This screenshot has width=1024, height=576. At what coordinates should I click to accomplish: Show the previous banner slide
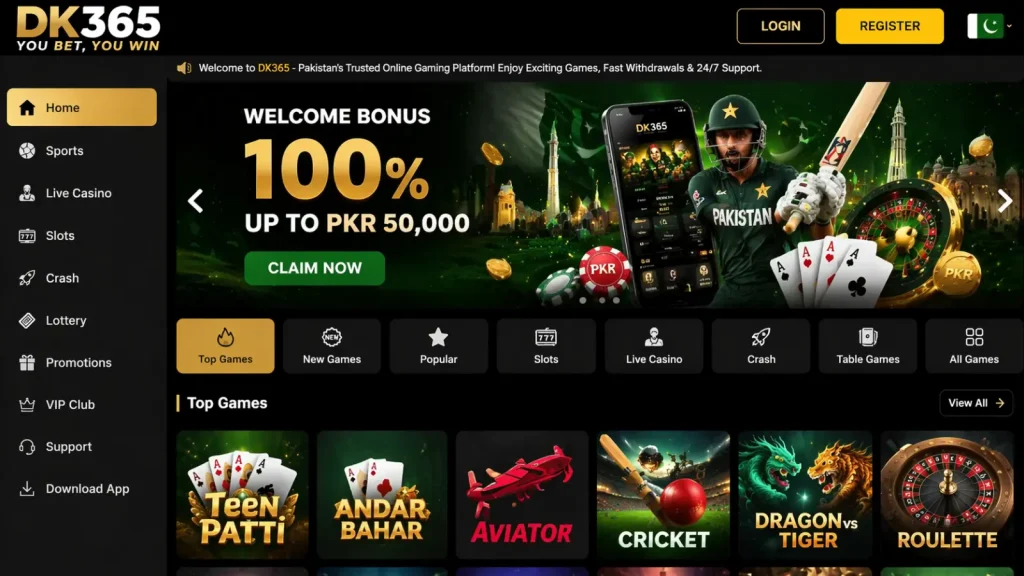click(196, 200)
